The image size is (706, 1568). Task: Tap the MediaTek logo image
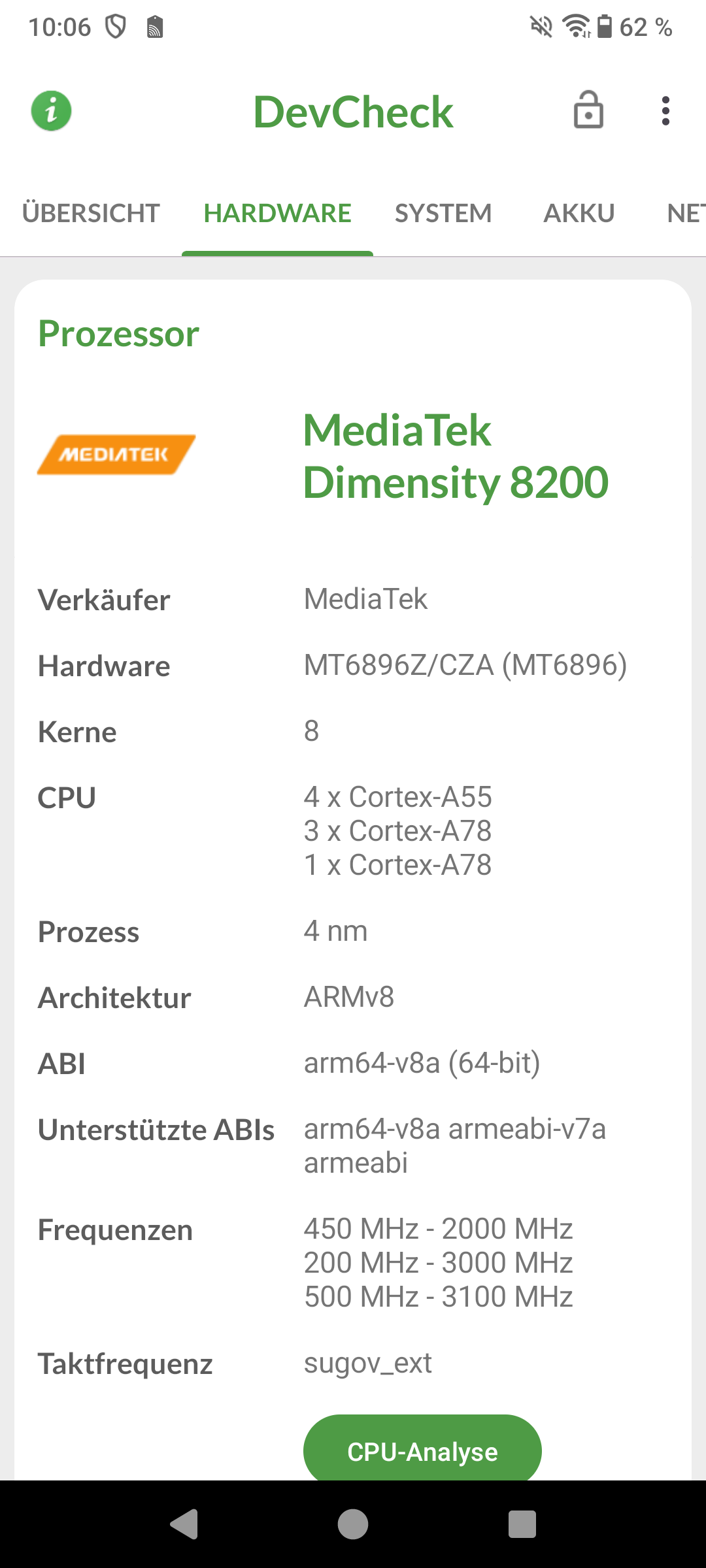[x=116, y=455]
